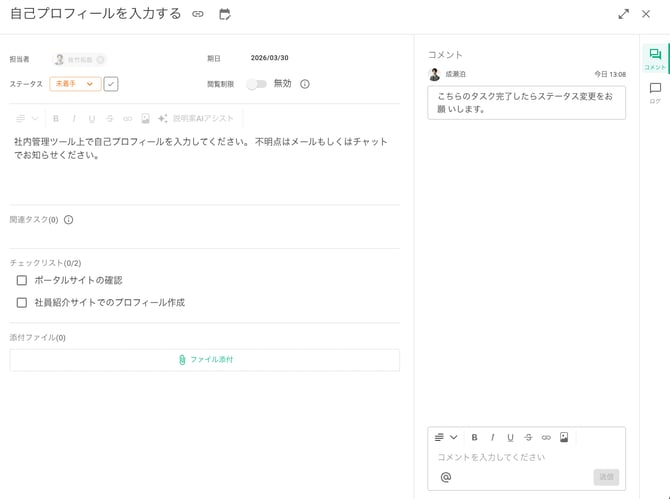Click the @ mention icon in comment box
This screenshot has height=499, width=670.
pyautogui.click(x=446, y=477)
